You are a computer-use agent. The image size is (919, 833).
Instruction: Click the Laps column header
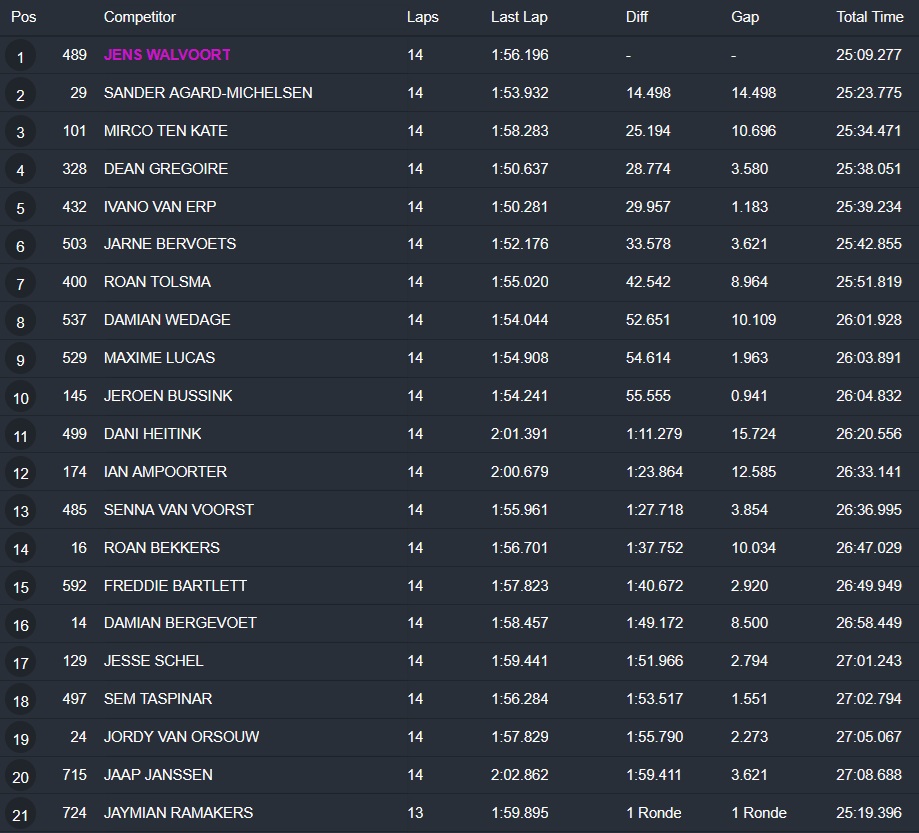coord(422,17)
